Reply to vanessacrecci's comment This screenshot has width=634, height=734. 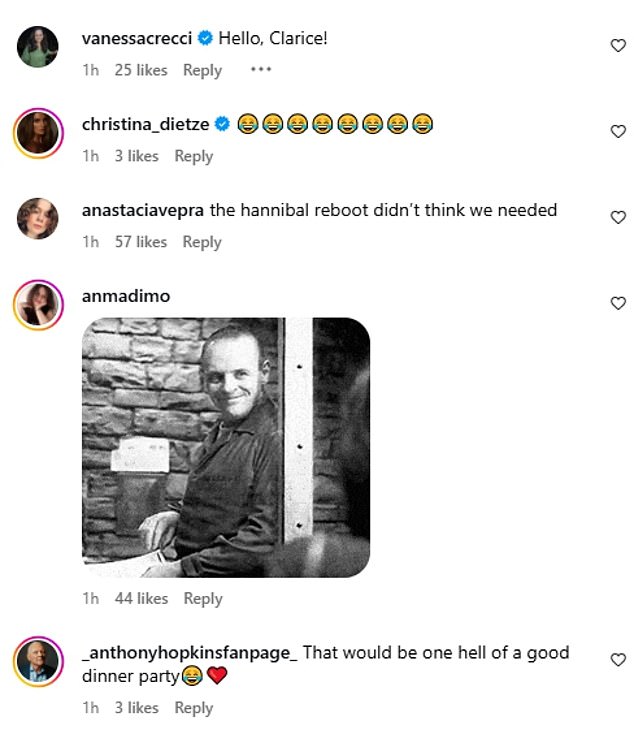tap(202, 70)
